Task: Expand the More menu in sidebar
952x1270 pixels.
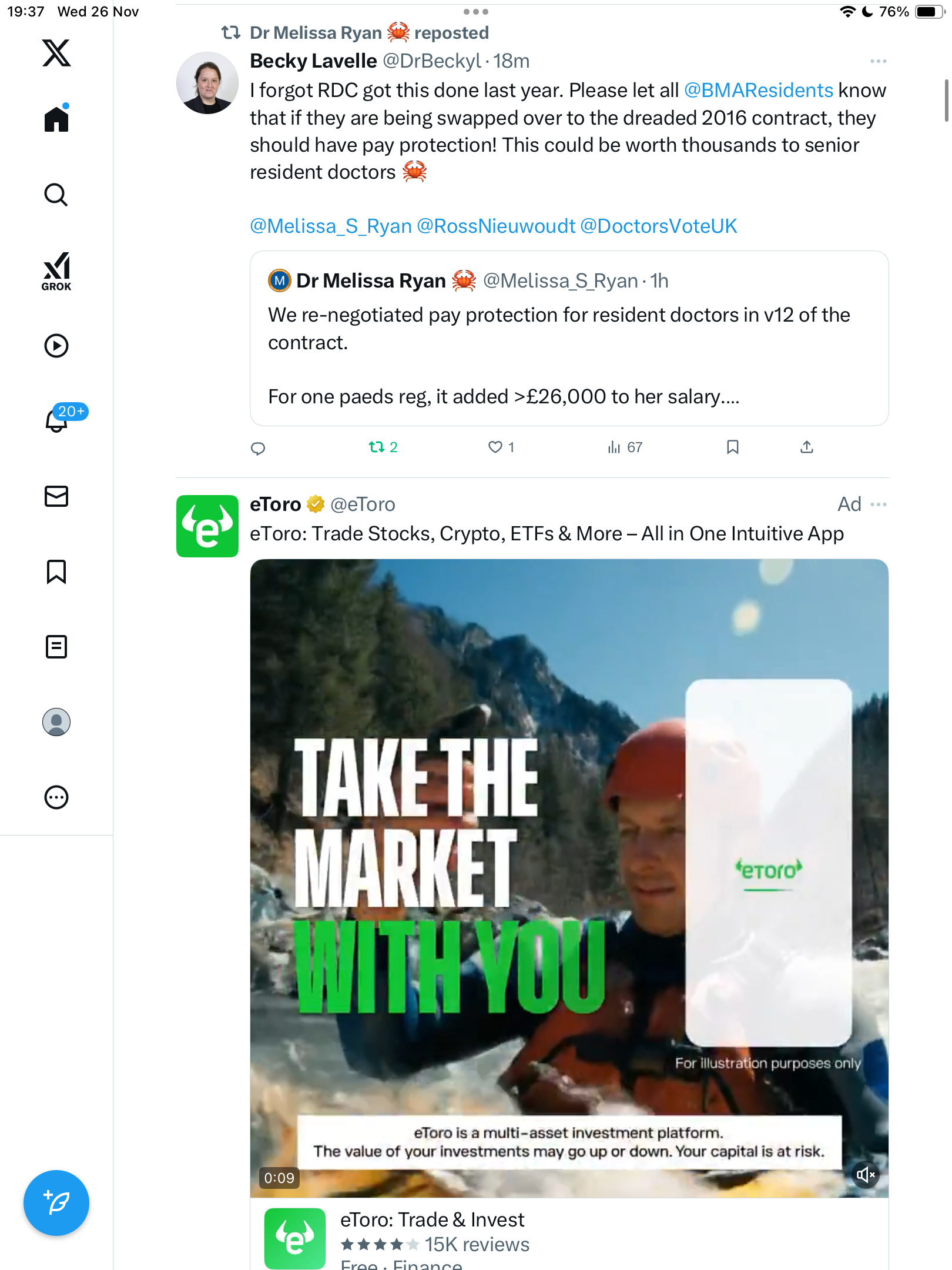Action: (56, 797)
